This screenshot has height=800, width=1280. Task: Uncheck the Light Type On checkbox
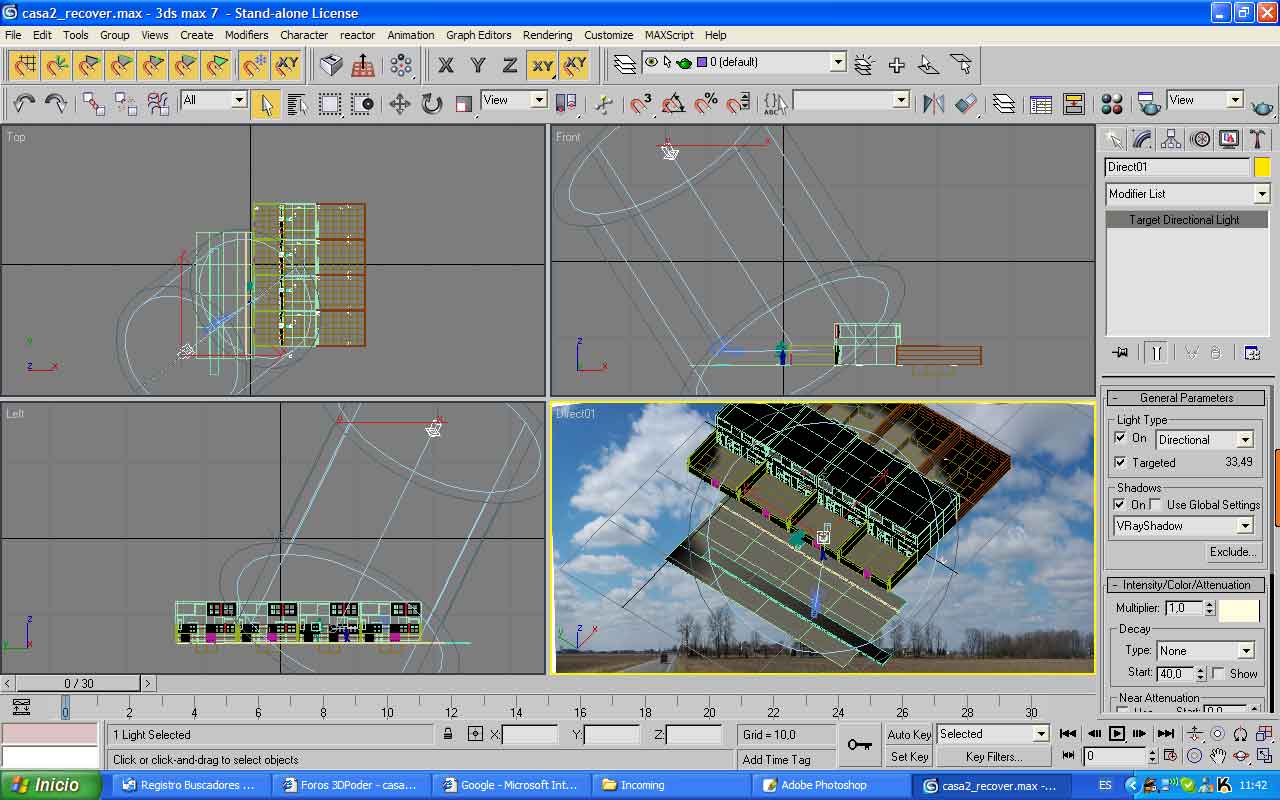pyautogui.click(x=1121, y=438)
